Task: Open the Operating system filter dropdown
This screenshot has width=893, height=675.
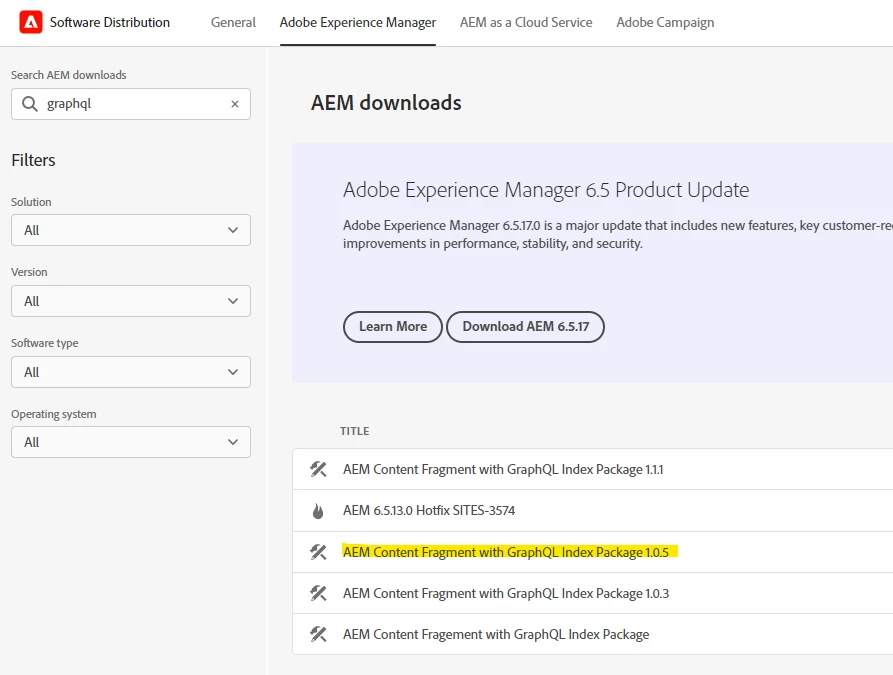Action: tap(131, 442)
